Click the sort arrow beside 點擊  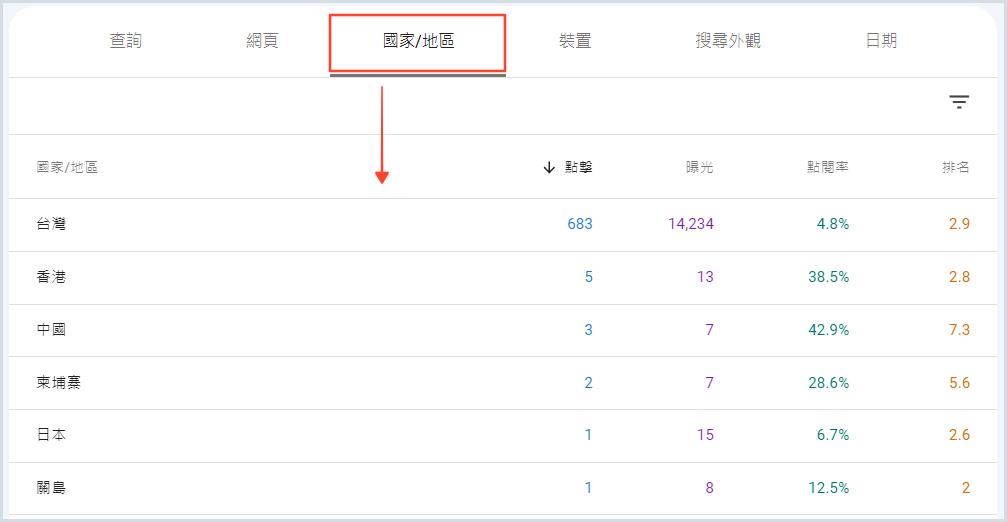[x=548, y=168]
